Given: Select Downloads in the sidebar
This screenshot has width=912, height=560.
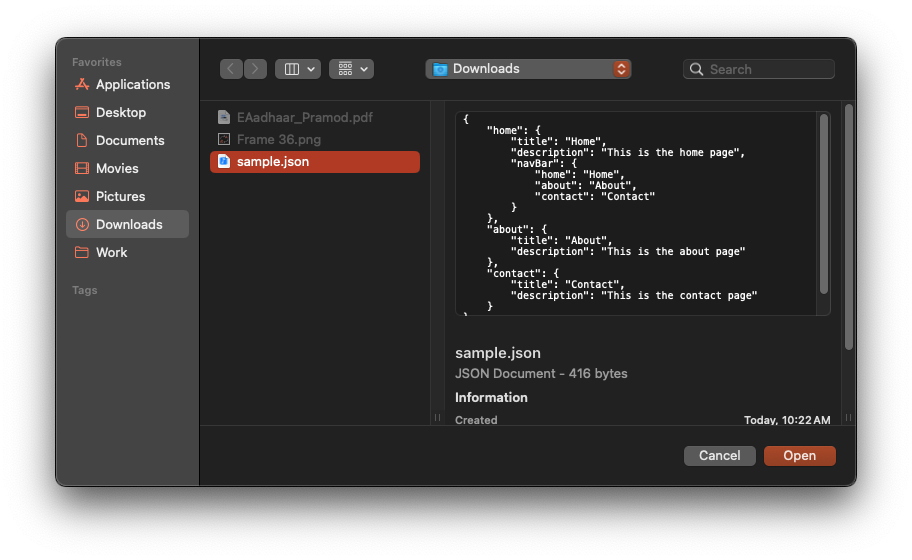Looking at the screenshot, I should coord(127,224).
